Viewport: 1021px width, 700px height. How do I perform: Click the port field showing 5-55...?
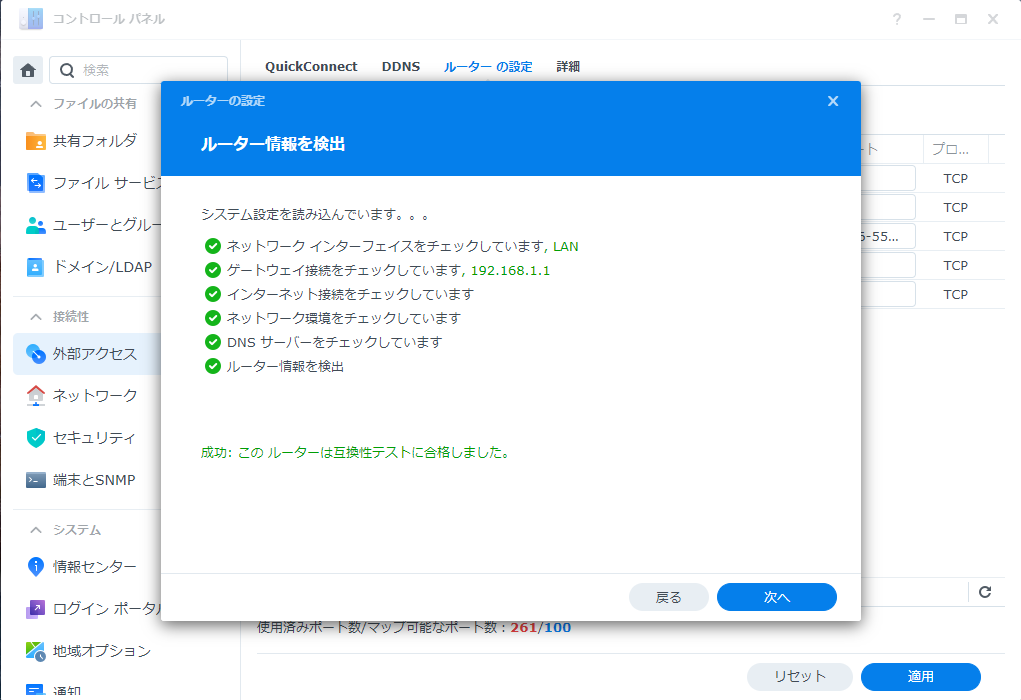(888, 236)
